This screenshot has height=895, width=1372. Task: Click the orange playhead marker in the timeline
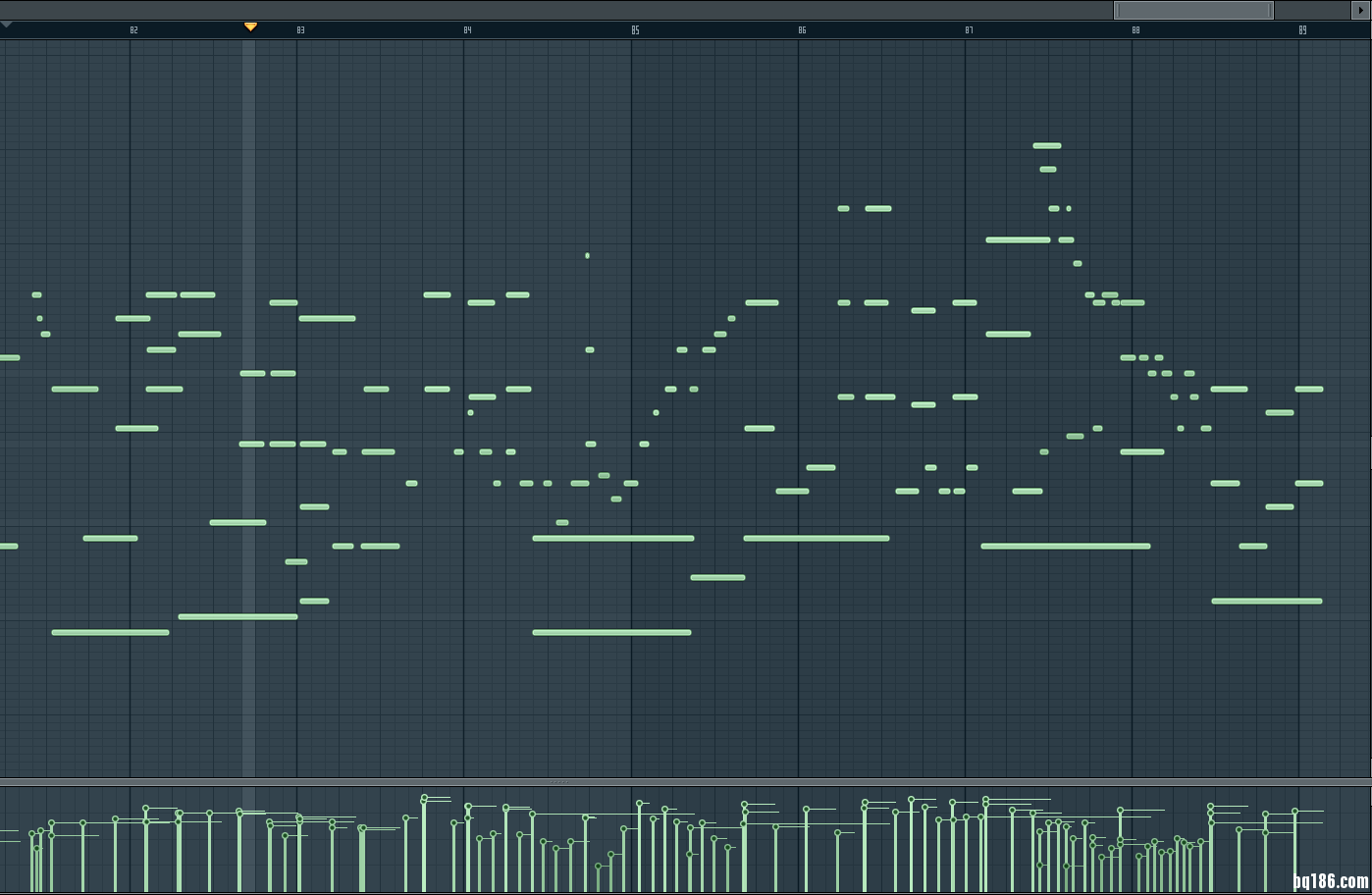pyautogui.click(x=250, y=26)
